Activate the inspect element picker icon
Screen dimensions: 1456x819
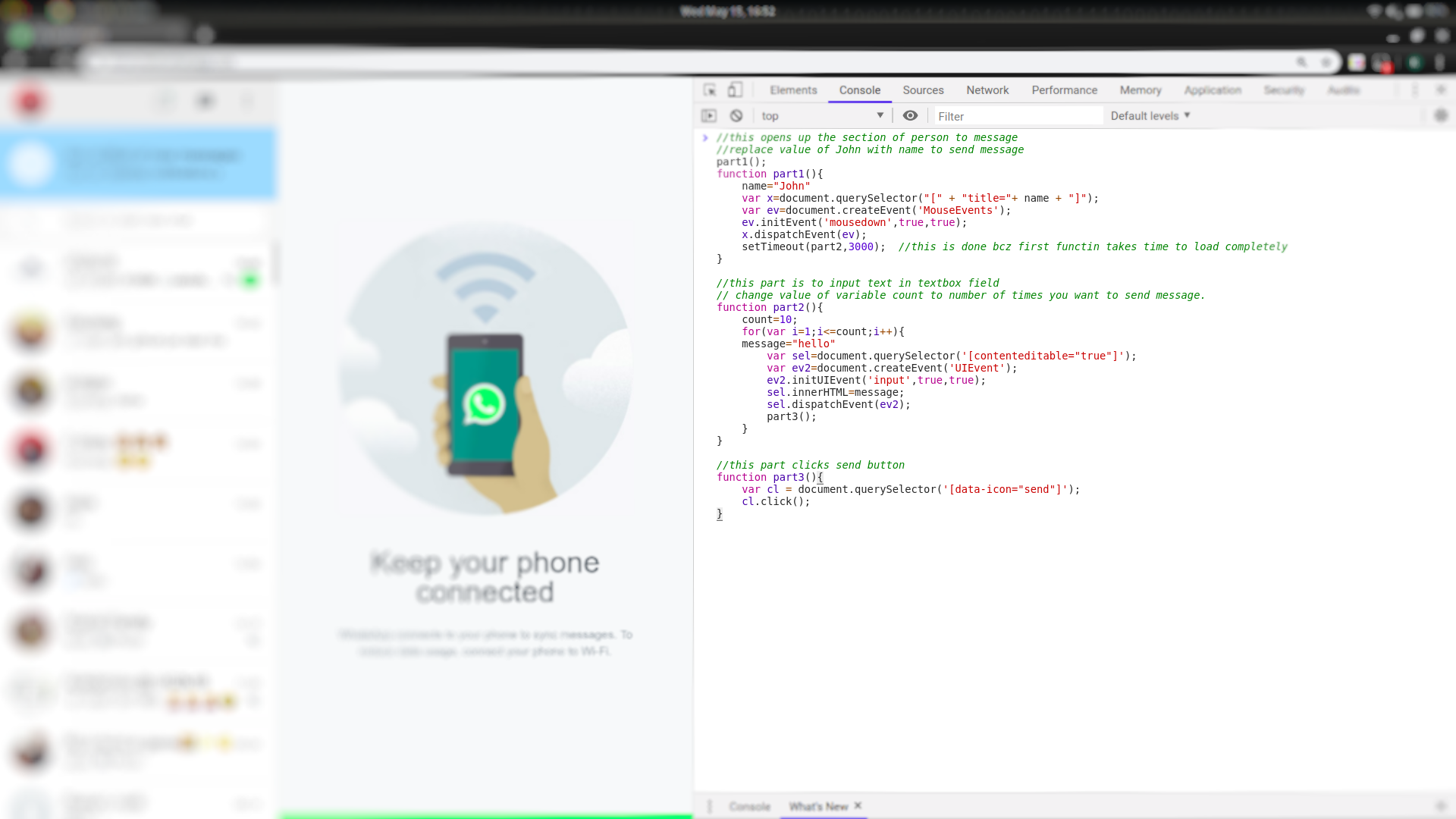click(x=710, y=90)
